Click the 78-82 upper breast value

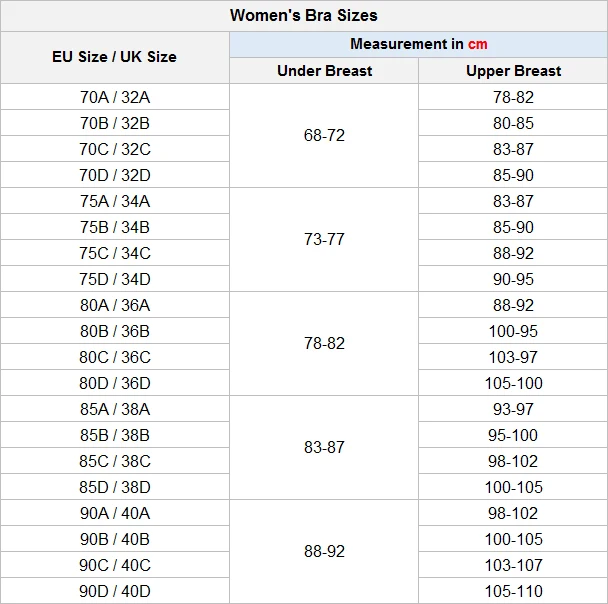click(x=513, y=97)
